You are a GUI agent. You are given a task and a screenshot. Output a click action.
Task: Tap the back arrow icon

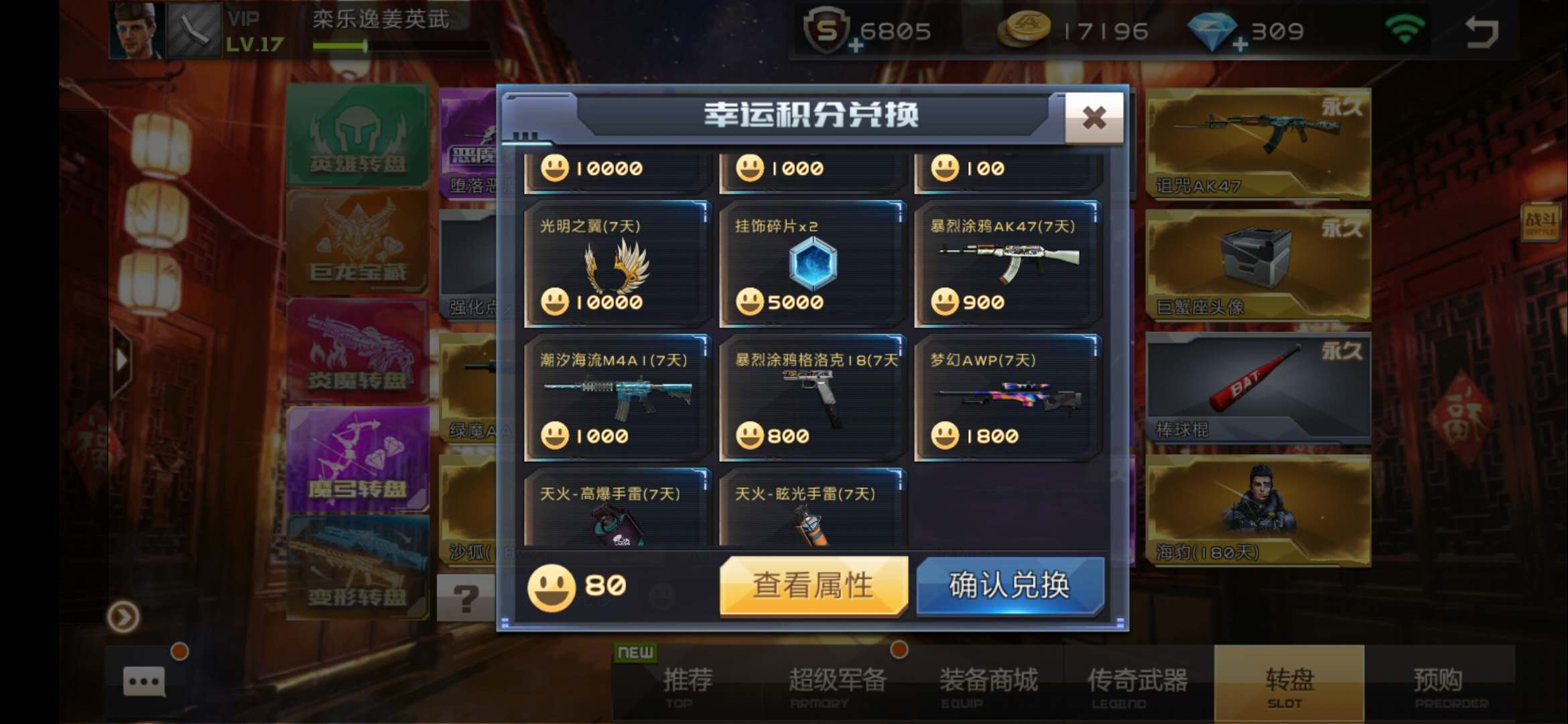1482,32
